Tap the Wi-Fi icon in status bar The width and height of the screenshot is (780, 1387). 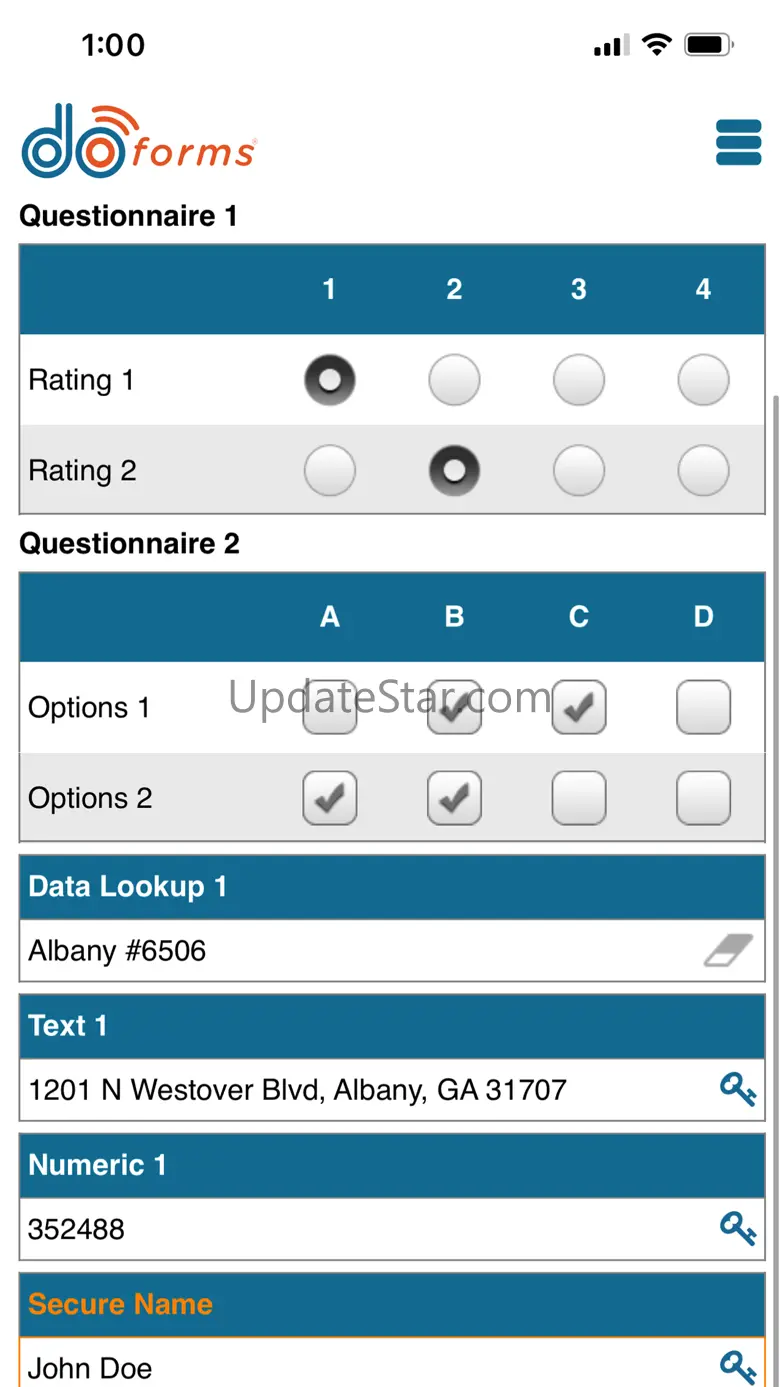click(x=656, y=45)
